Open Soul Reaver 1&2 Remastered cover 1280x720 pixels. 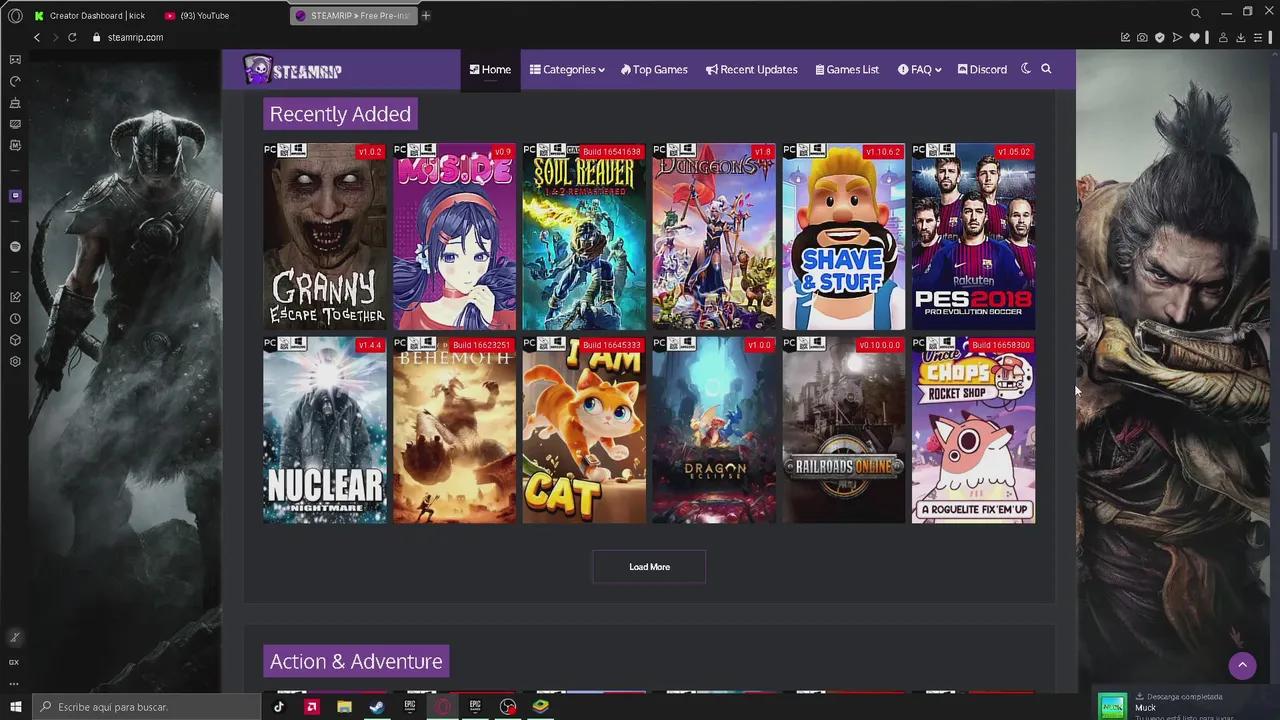pos(584,236)
